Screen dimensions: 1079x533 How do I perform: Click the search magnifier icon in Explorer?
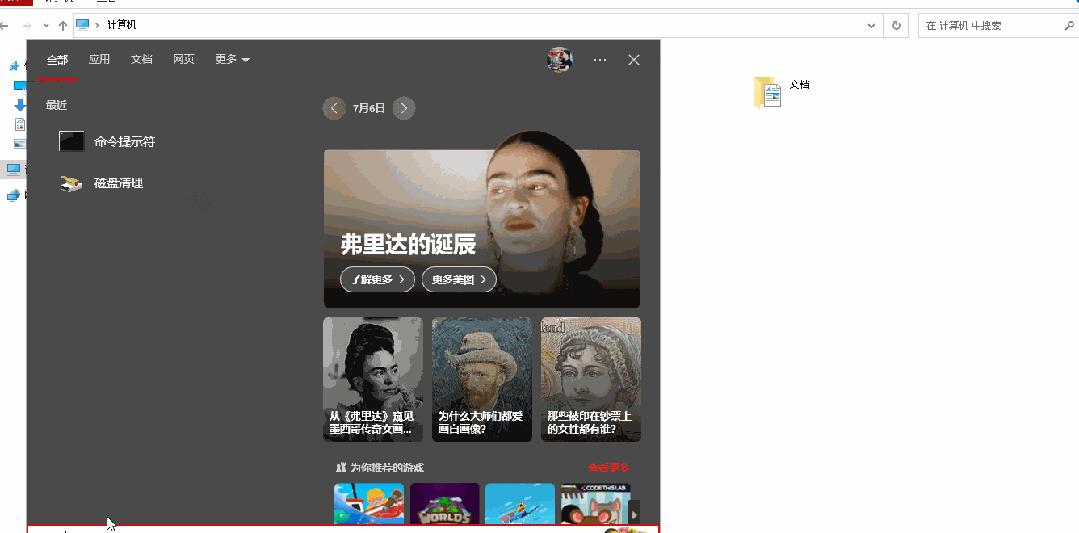(1069, 25)
